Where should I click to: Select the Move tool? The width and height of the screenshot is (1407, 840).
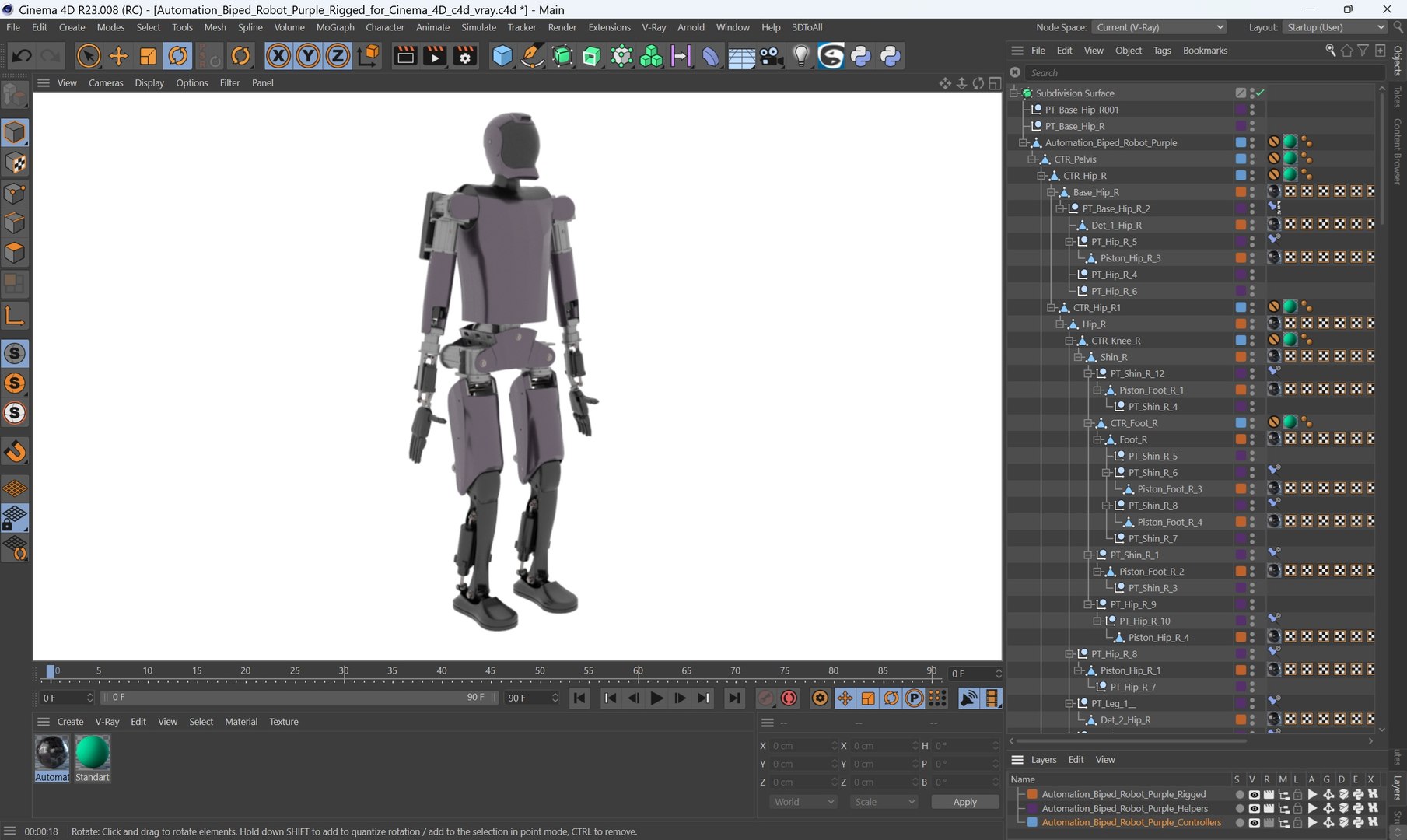(118, 56)
